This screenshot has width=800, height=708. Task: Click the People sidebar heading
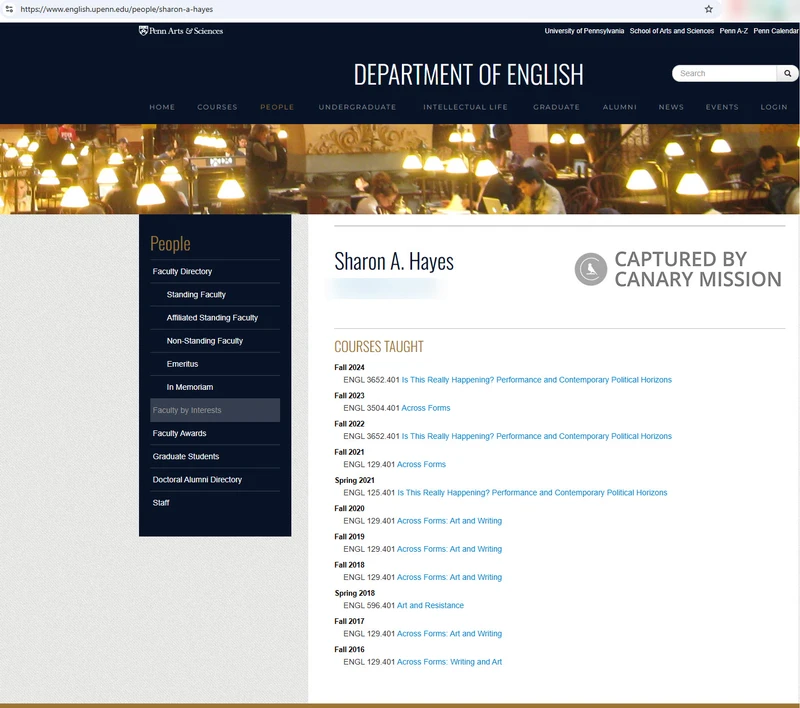(x=170, y=244)
